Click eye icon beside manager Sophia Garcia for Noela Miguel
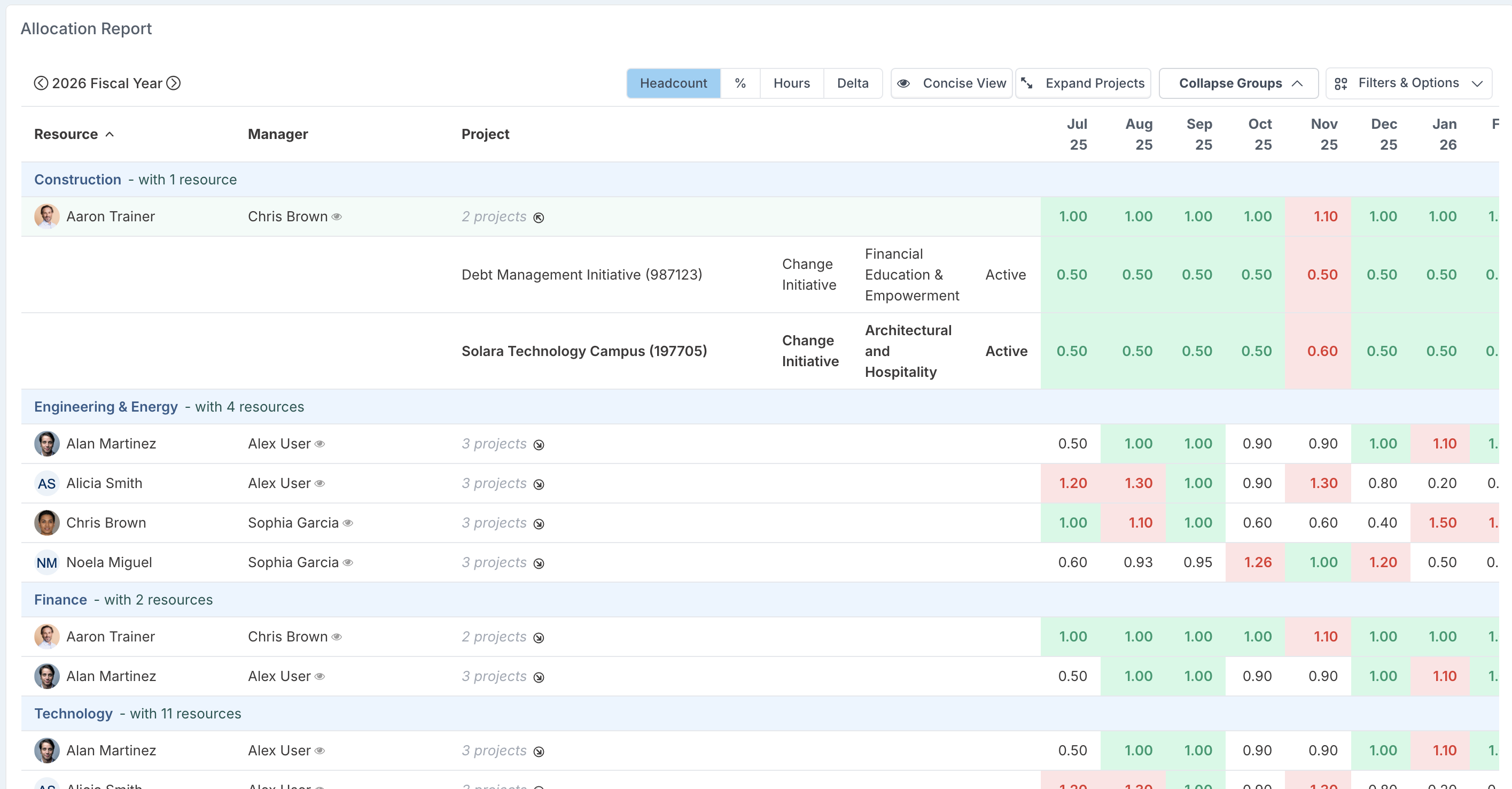This screenshot has height=789, width=1512. [x=348, y=562]
